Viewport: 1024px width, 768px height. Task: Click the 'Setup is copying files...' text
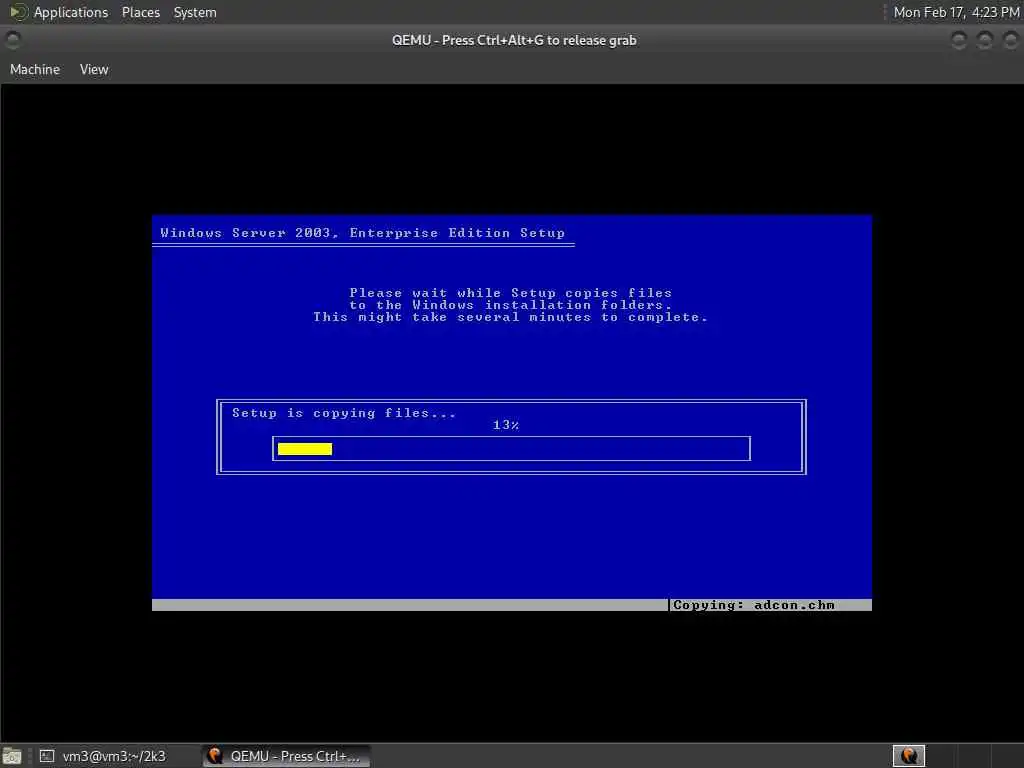click(x=344, y=413)
